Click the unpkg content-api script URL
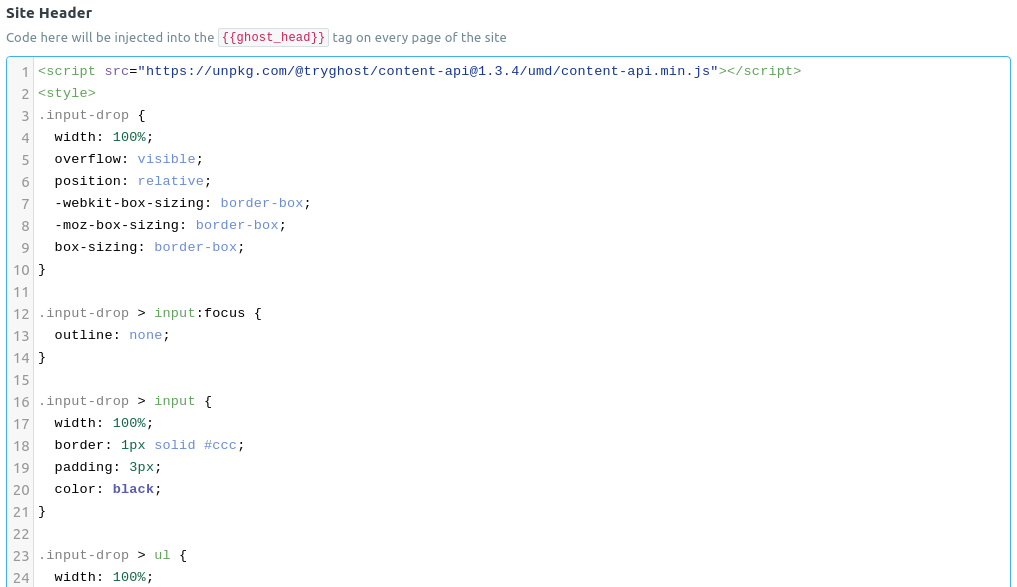 [x=428, y=71]
